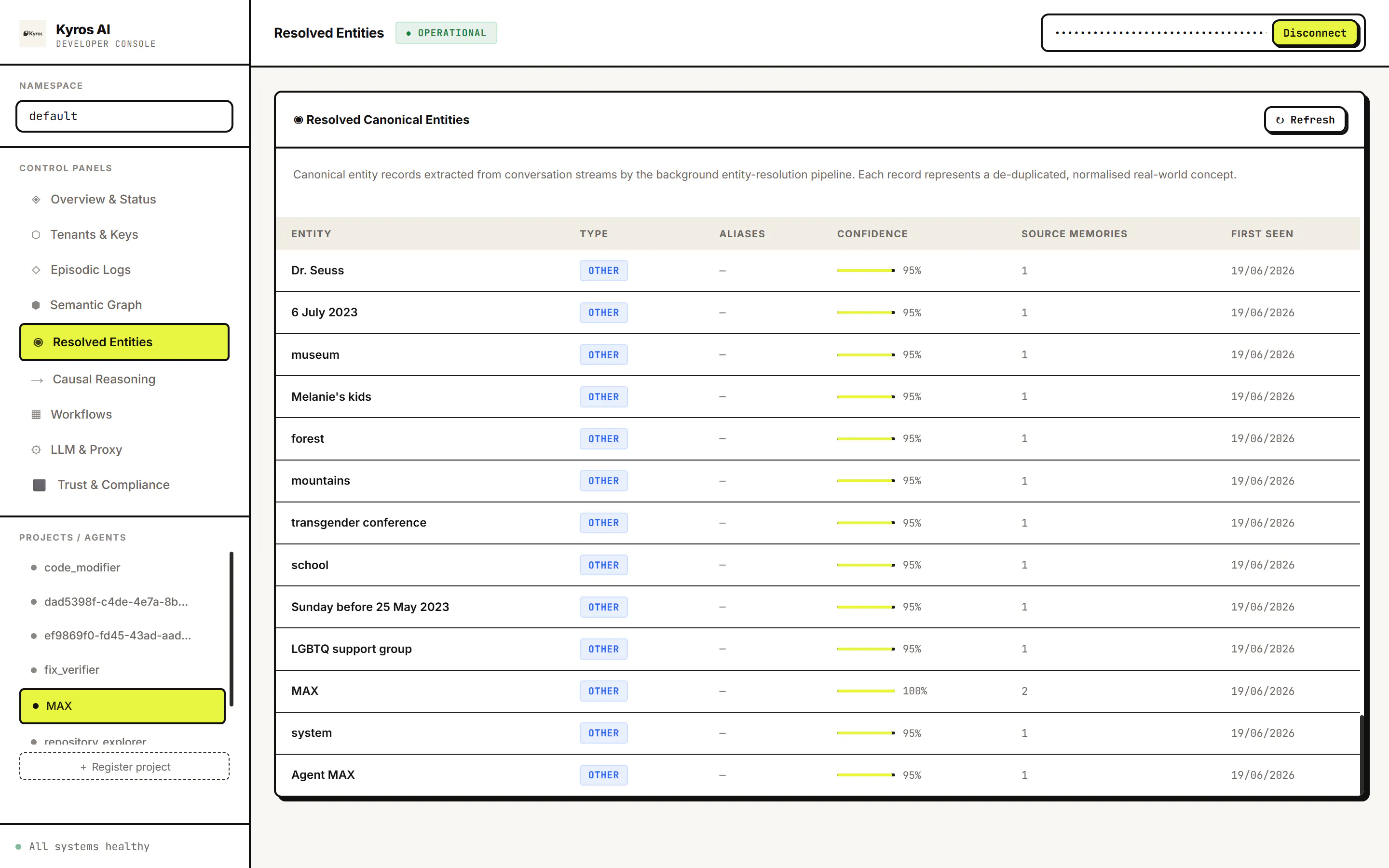Click the FIRST SEEN column header
The width and height of the screenshot is (1389, 868).
1262,234
